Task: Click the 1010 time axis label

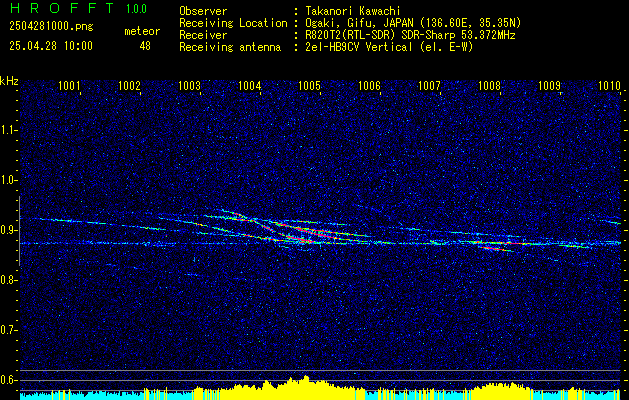Action: click(609, 85)
